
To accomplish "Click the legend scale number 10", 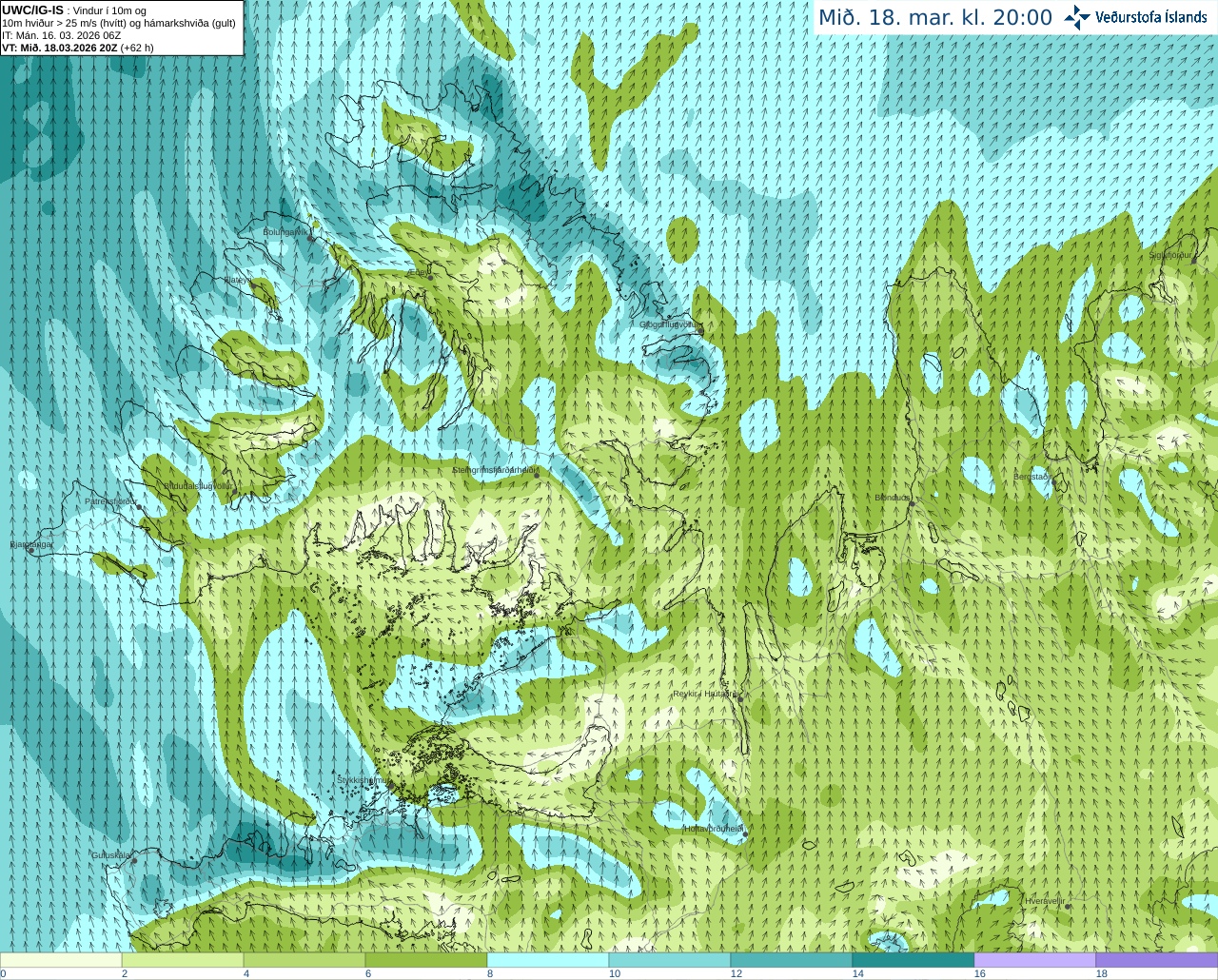I will tap(615, 973).
